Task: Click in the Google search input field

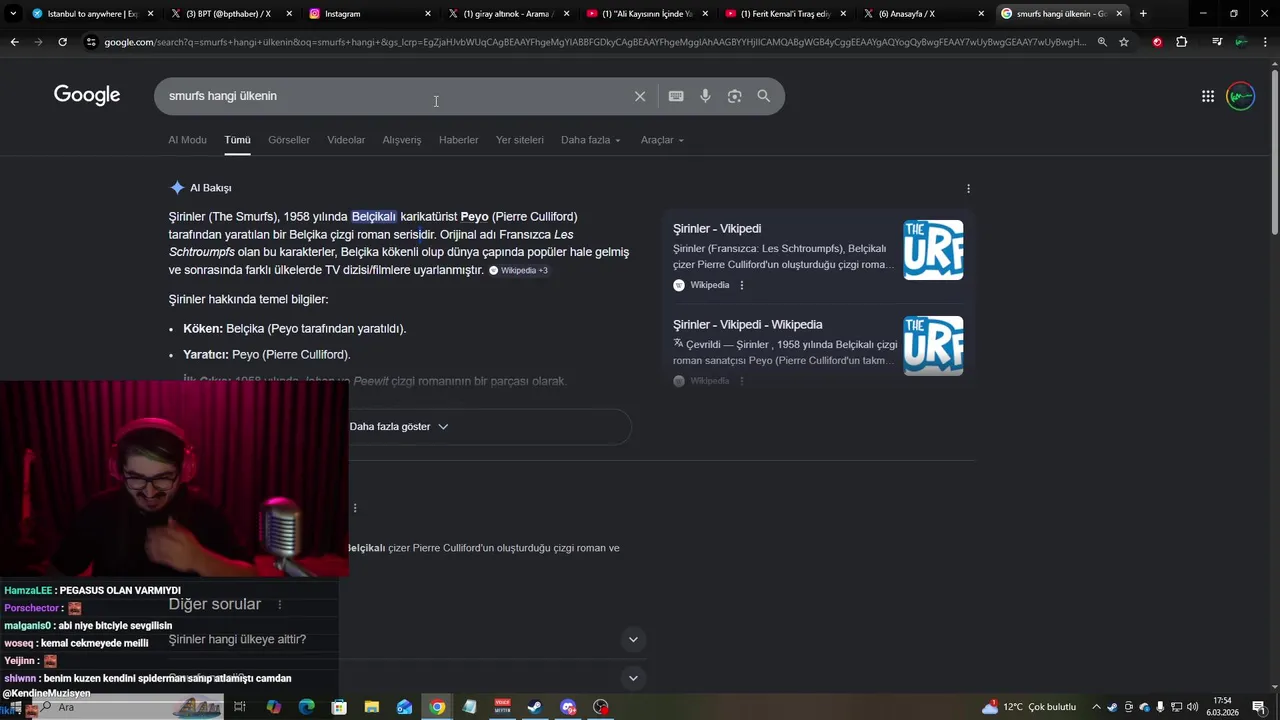Action: pyautogui.click(x=395, y=96)
